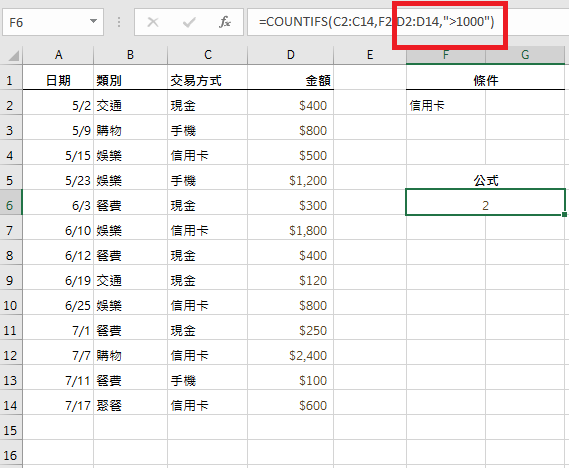
Task: Click the Select All corner triangle
Action: (x=11, y=55)
